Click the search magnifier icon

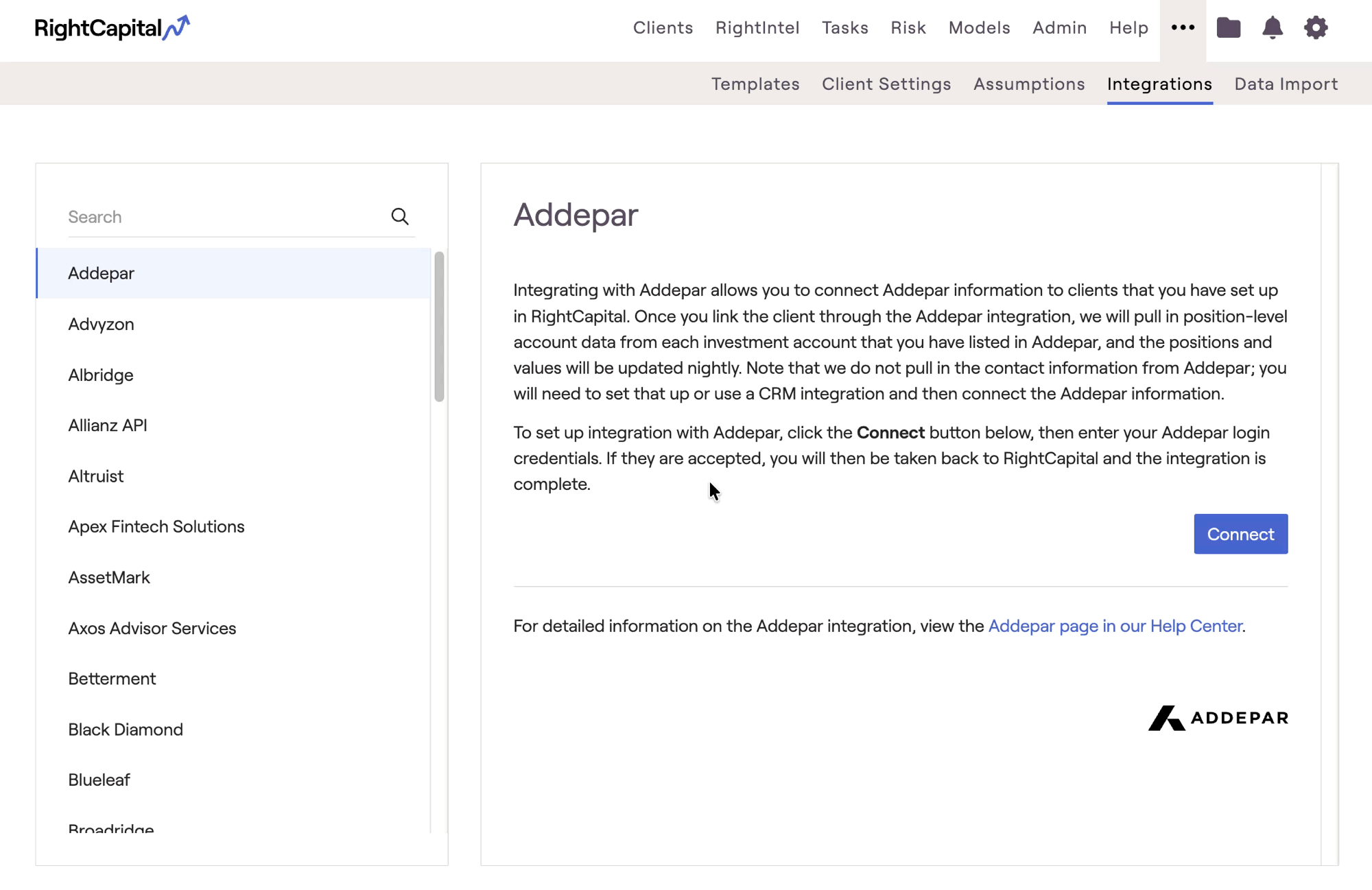coord(400,217)
